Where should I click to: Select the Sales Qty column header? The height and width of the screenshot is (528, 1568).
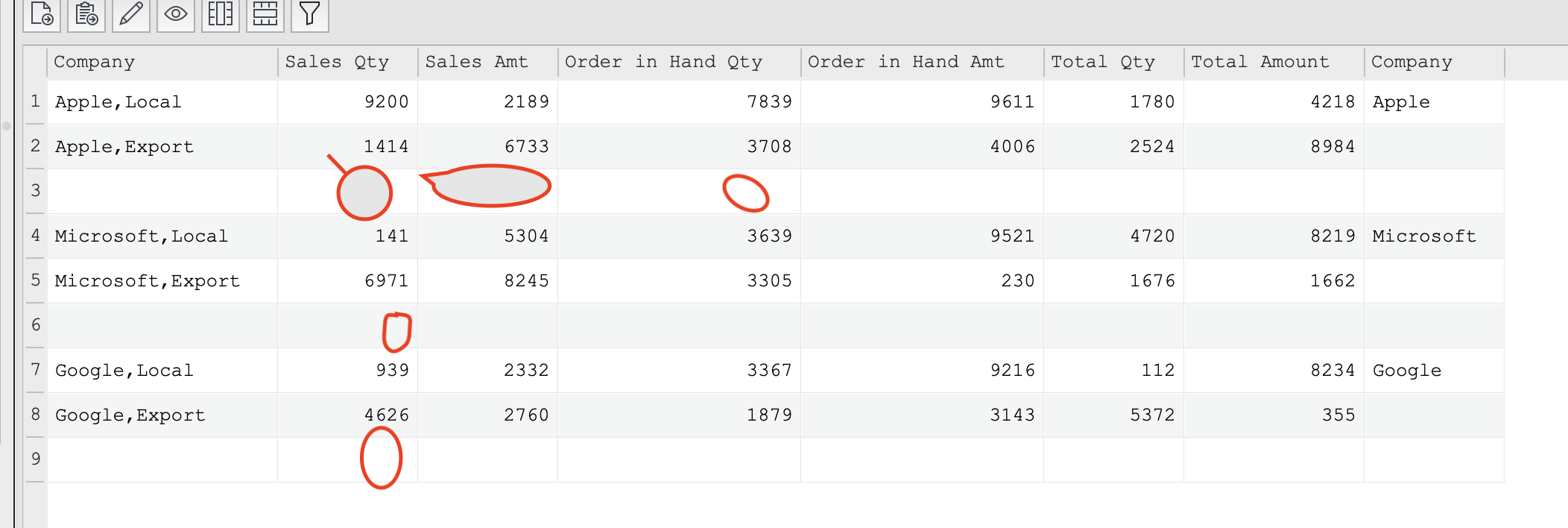pos(347,63)
